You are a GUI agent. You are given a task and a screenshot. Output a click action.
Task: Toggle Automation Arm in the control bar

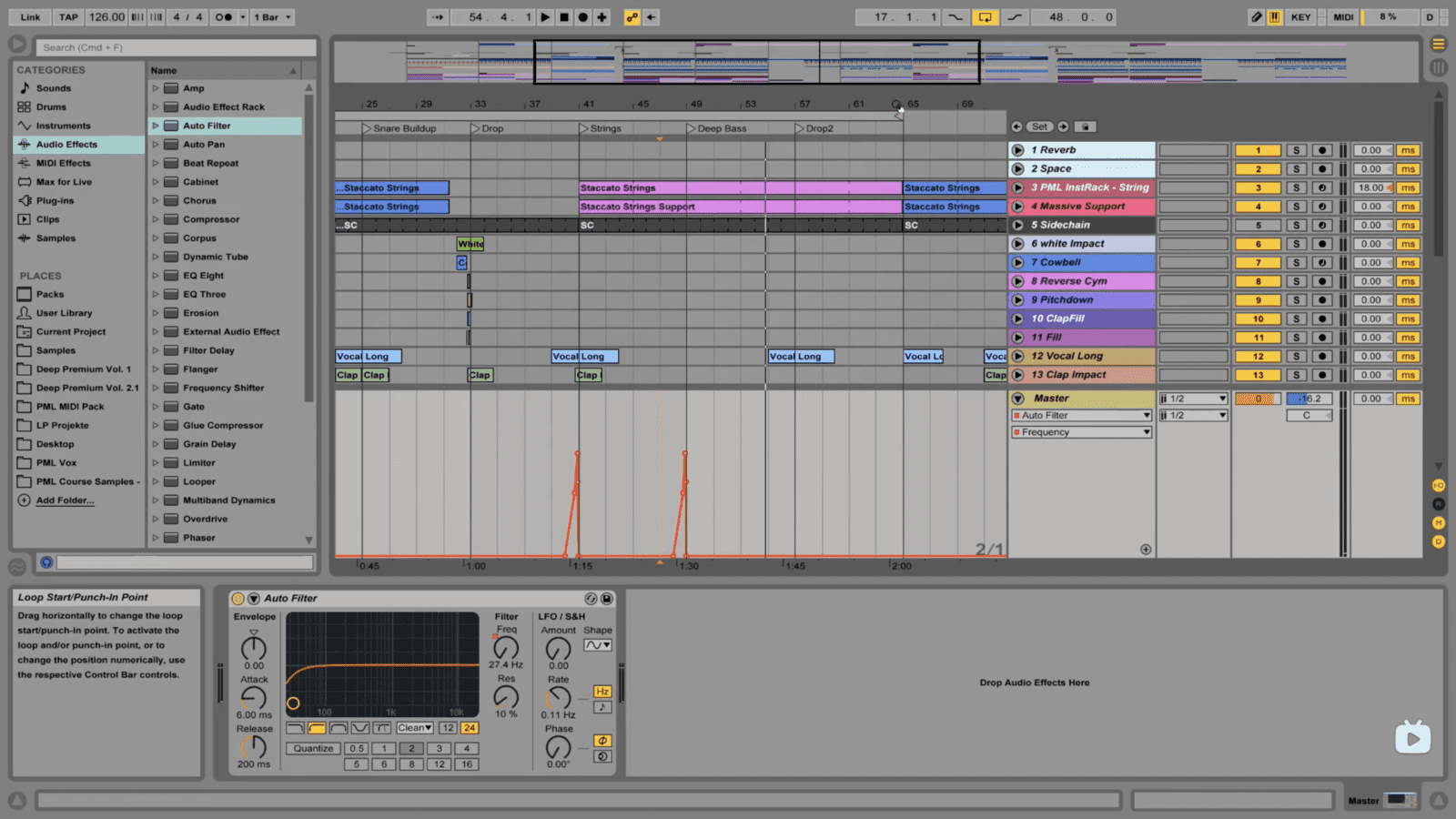click(632, 17)
